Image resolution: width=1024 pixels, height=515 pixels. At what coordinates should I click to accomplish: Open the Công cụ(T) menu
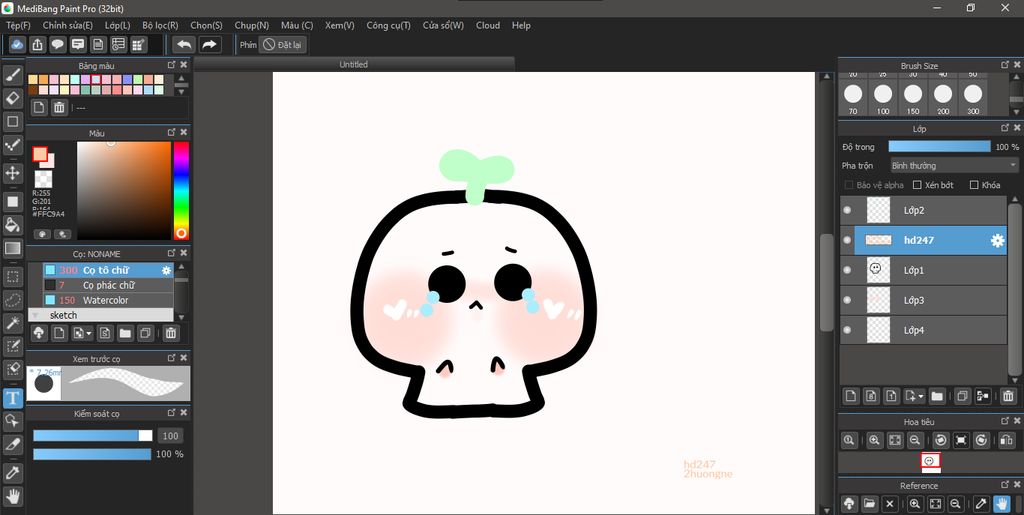coord(389,25)
